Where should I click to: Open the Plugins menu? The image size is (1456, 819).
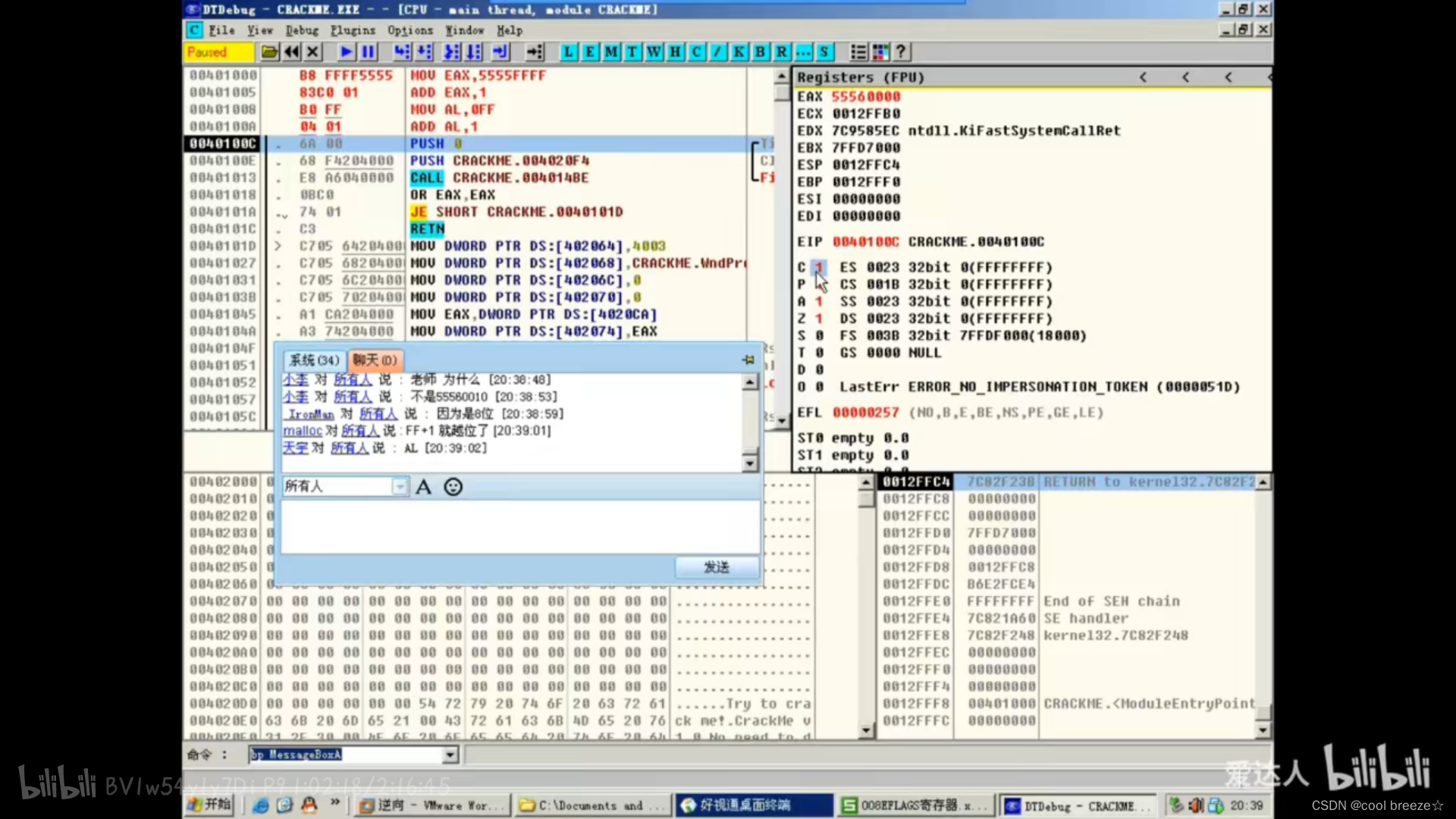point(353,30)
